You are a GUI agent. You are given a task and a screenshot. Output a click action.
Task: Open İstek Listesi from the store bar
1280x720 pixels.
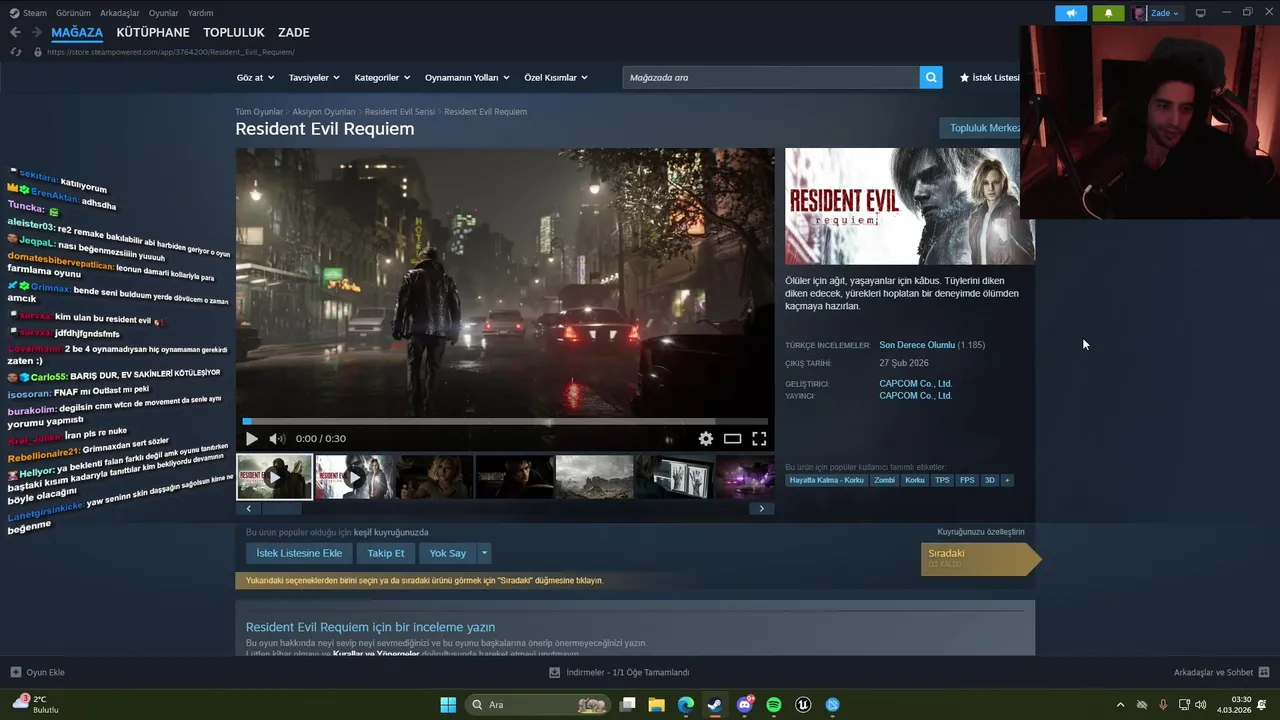[990, 77]
